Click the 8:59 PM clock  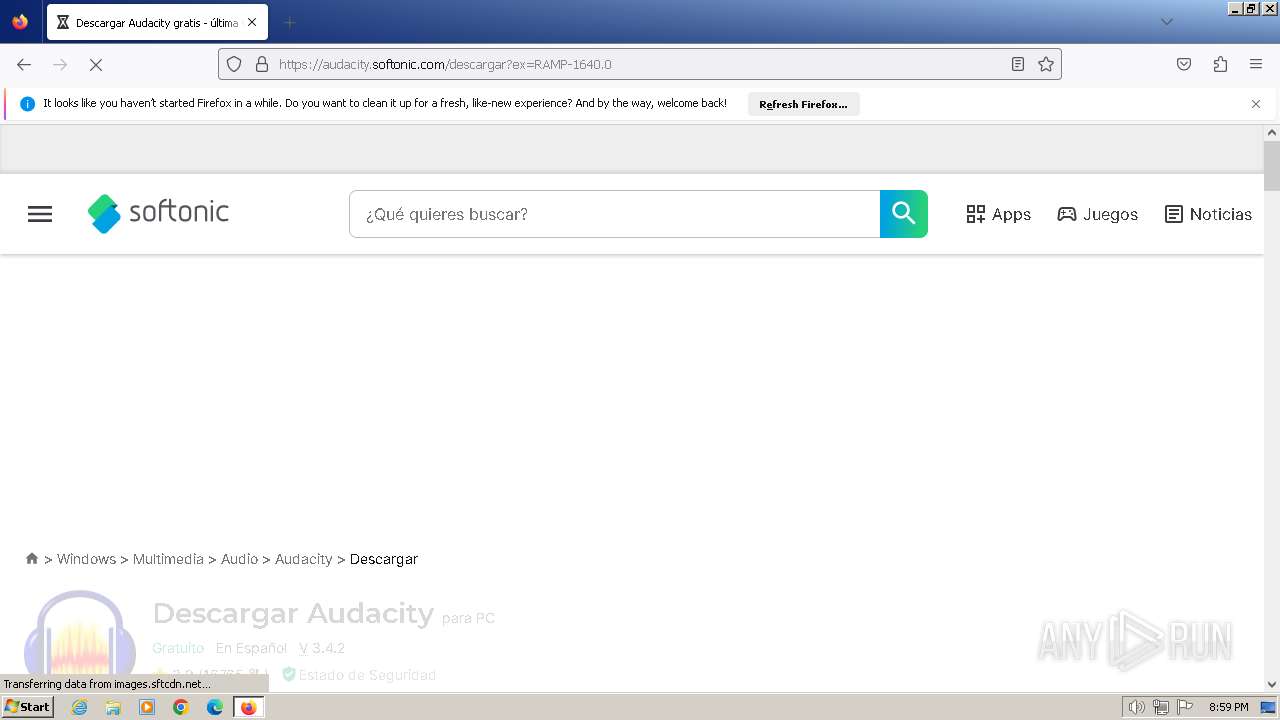point(1228,707)
